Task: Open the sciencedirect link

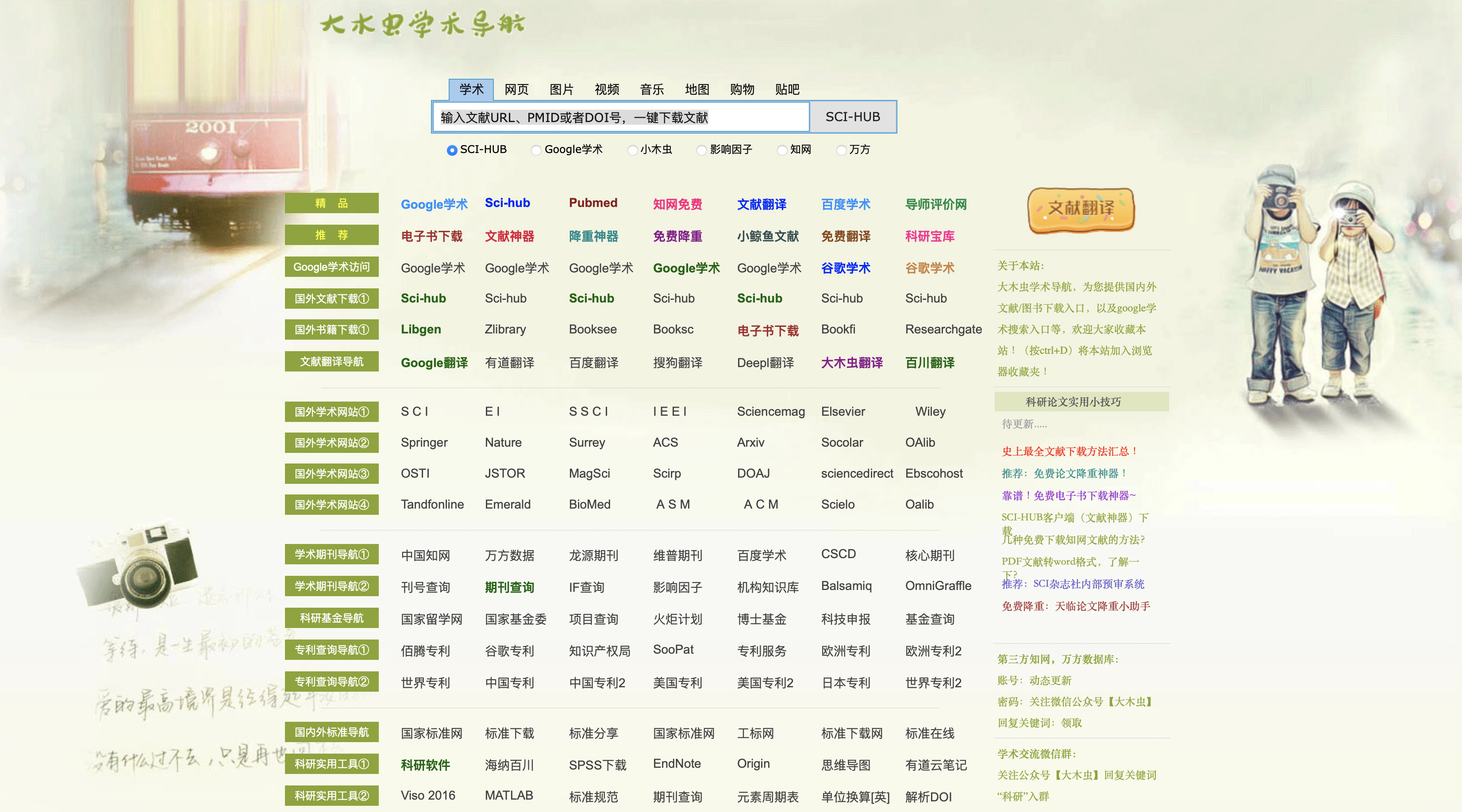Action: (857, 474)
